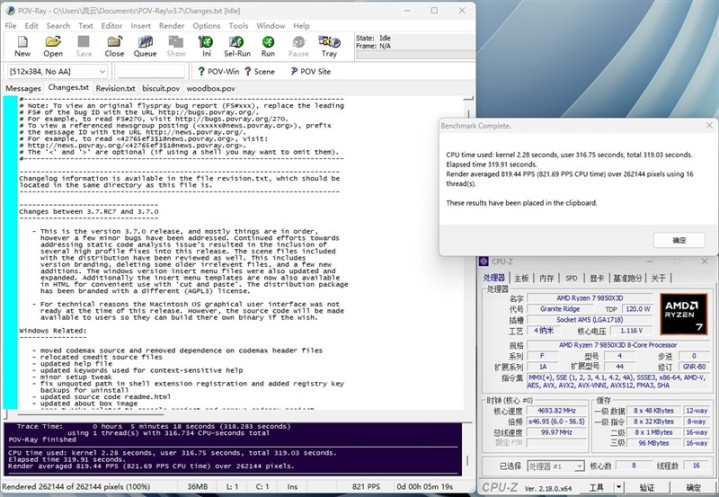Open the render Queue icon

tap(145, 46)
